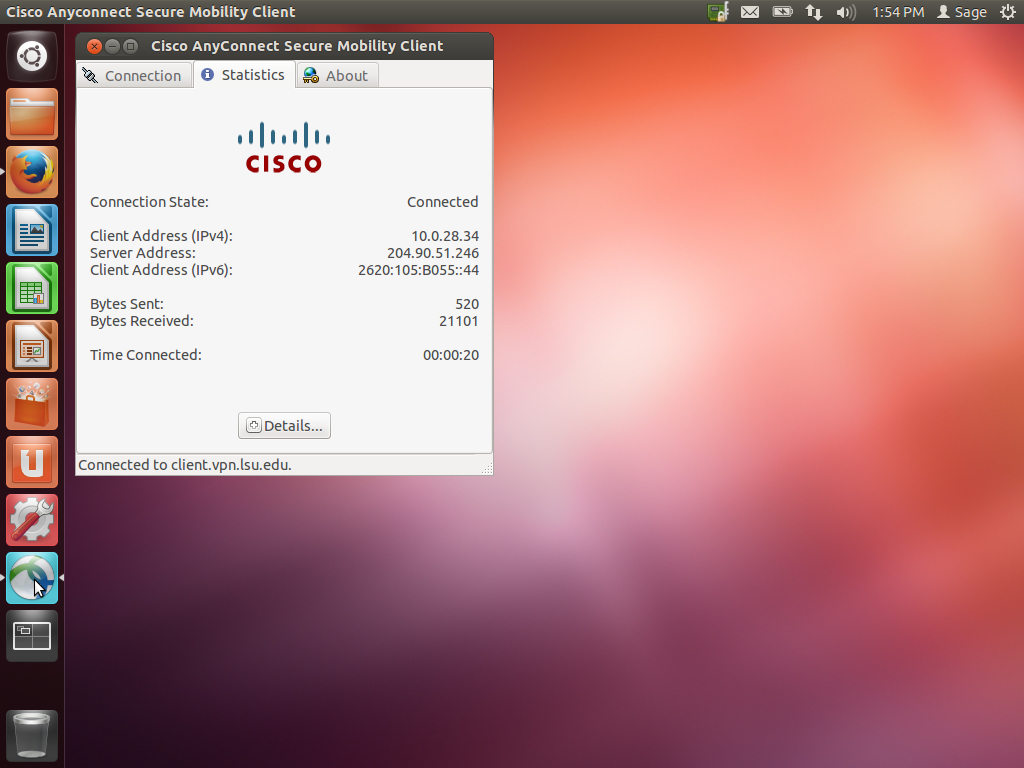Screen dimensions: 1024x768
Task: Minimize the AnyConnect window
Action: point(112,46)
